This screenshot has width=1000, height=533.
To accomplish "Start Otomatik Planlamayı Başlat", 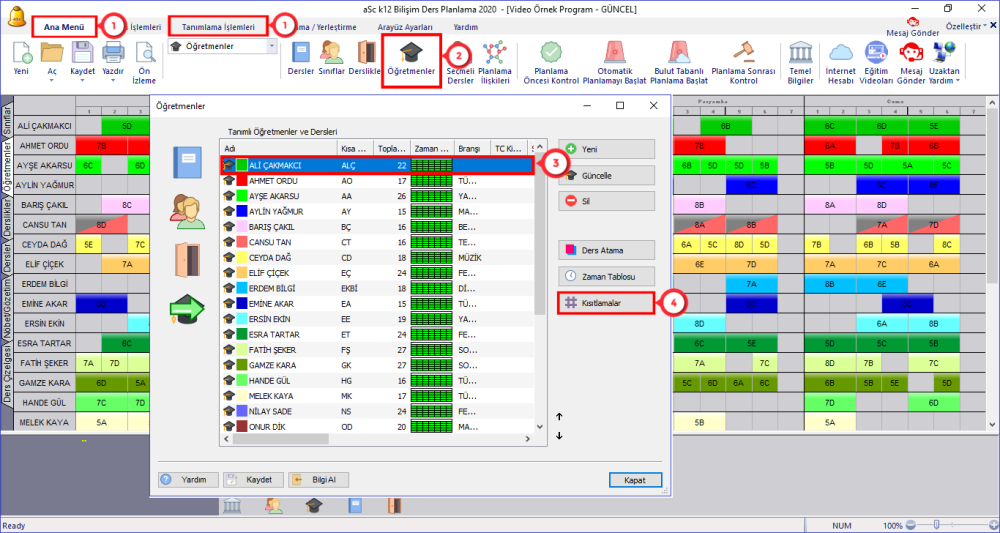I will [x=615, y=62].
